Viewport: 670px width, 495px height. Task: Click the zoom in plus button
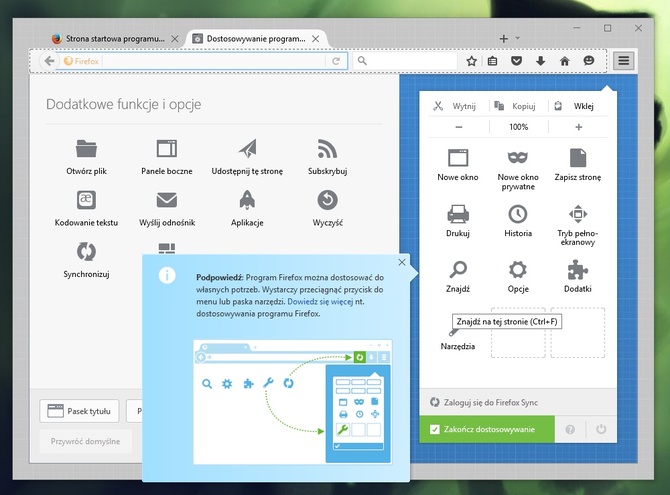click(578, 127)
